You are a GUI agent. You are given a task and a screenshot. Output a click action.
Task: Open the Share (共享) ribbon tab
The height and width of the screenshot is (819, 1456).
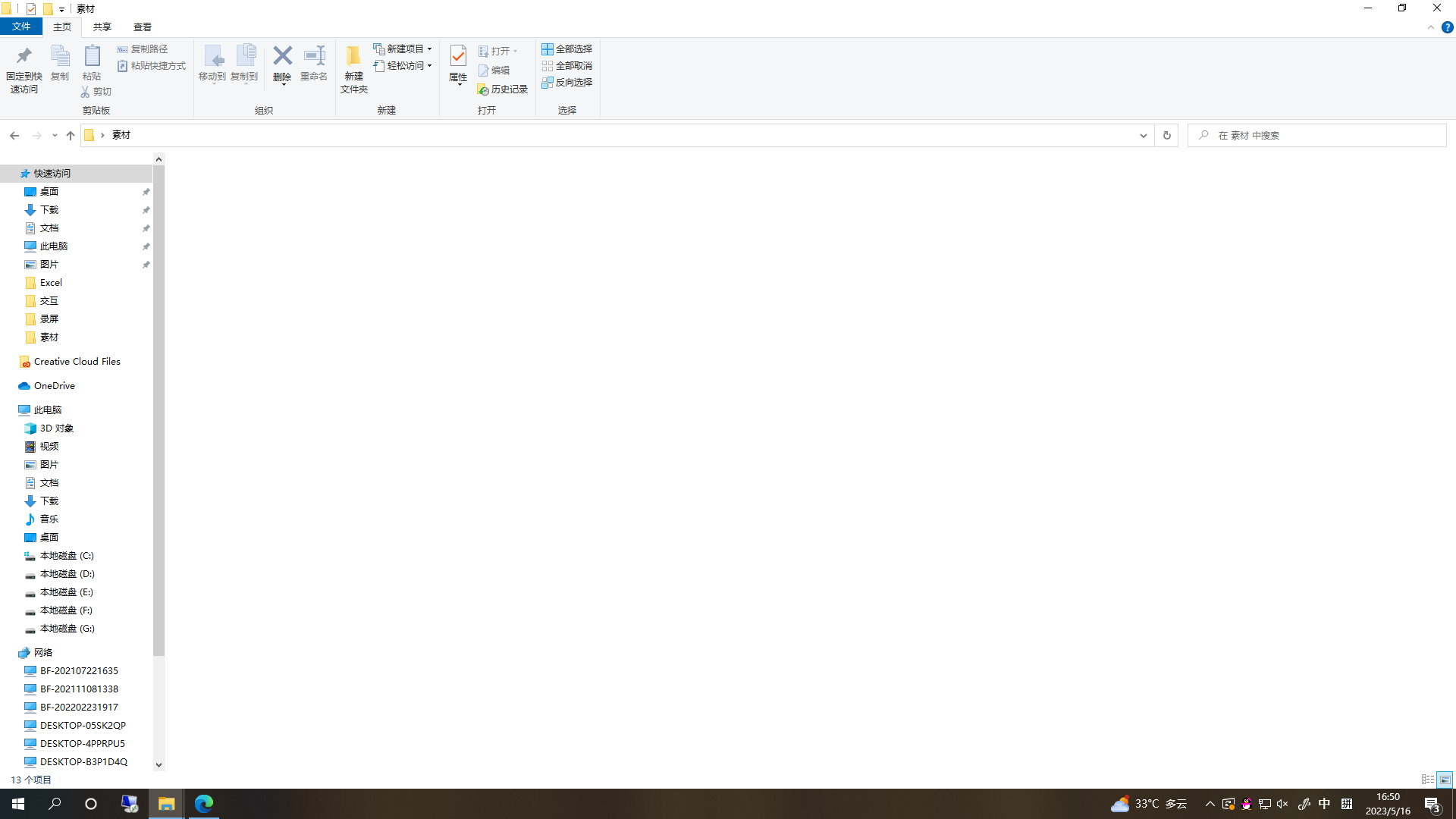[102, 27]
